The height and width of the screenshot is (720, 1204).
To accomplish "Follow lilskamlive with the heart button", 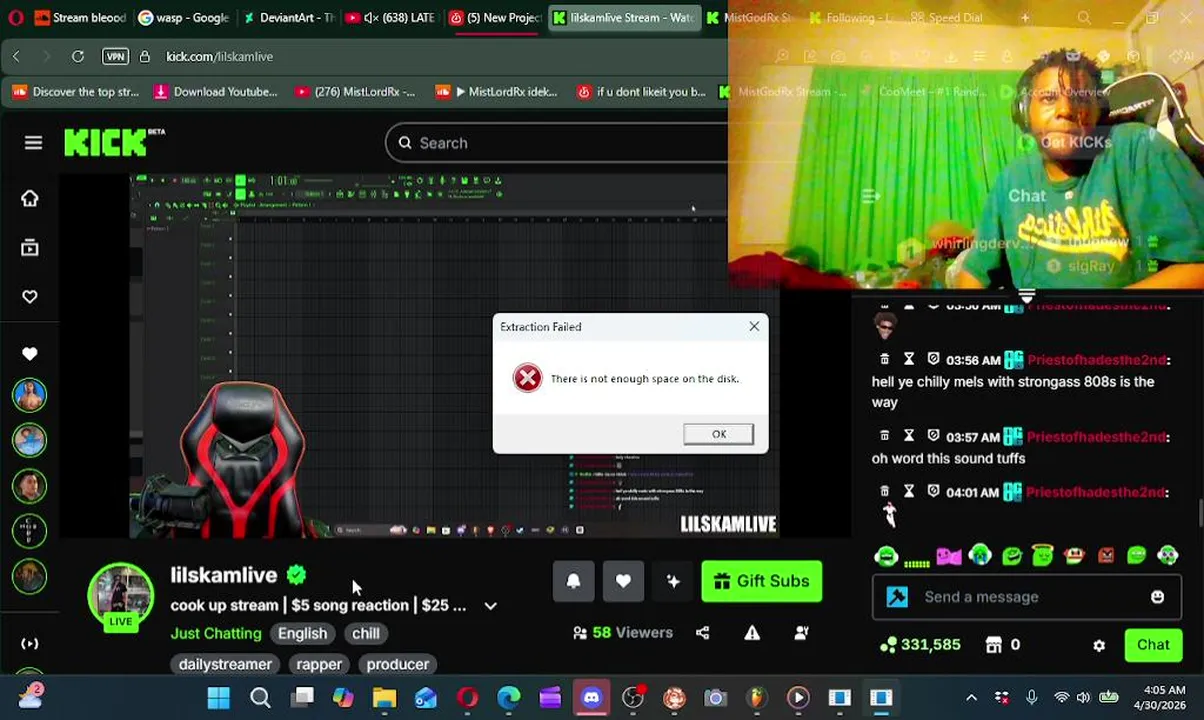I will click(x=623, y=581).
